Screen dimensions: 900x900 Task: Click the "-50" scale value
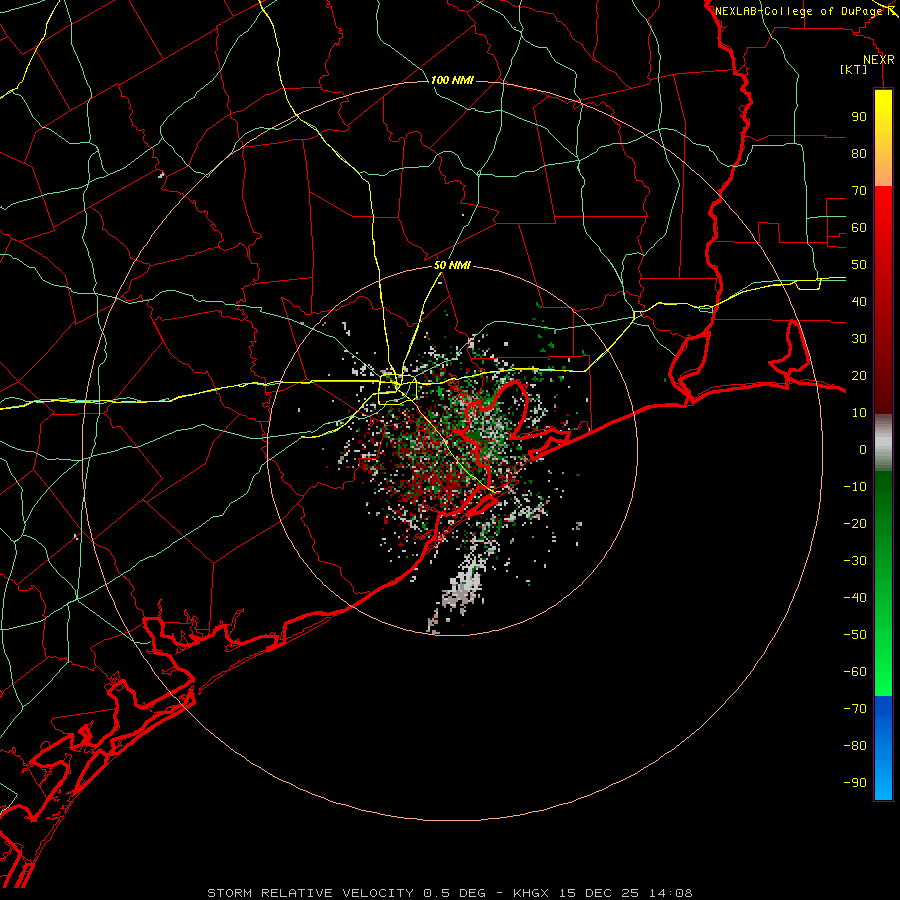point(855,634)
